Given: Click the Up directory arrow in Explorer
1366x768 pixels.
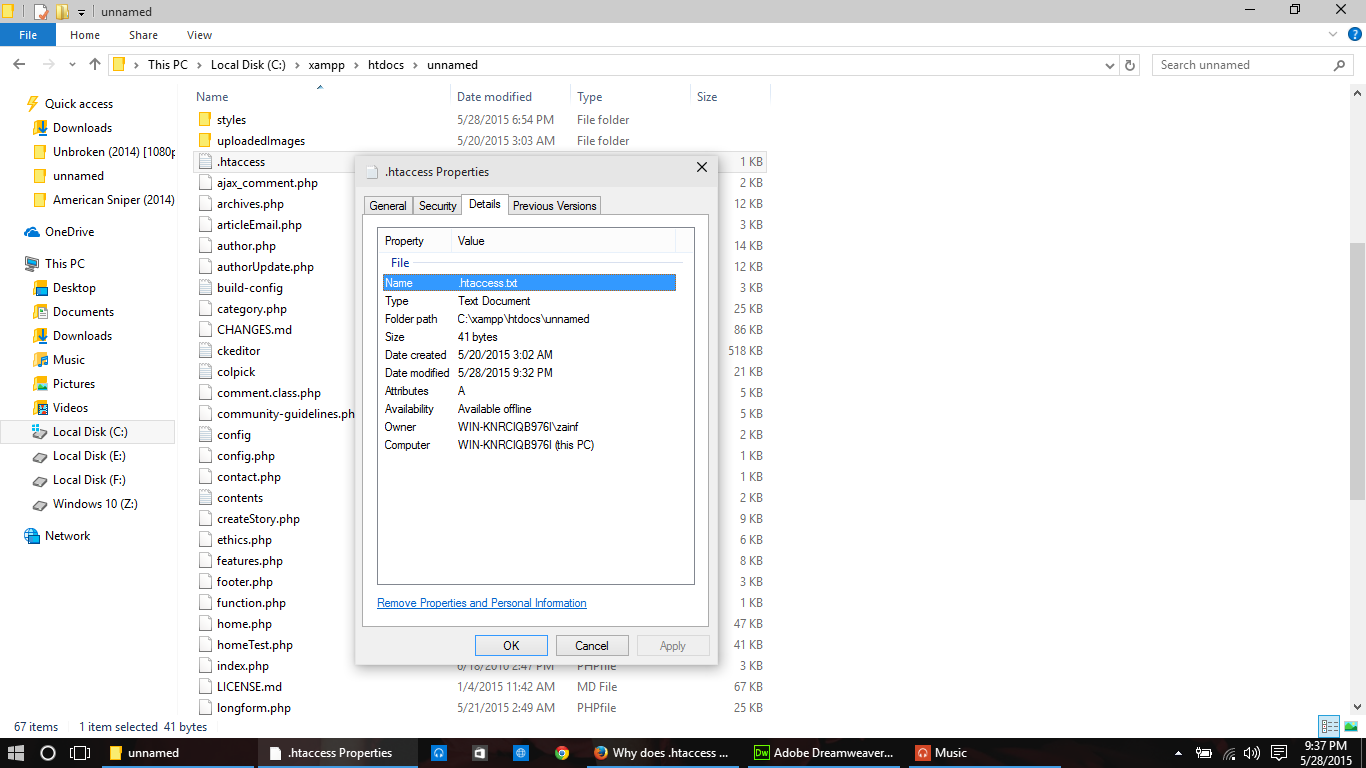Looking at the screenshot, I should pos(95,64).
